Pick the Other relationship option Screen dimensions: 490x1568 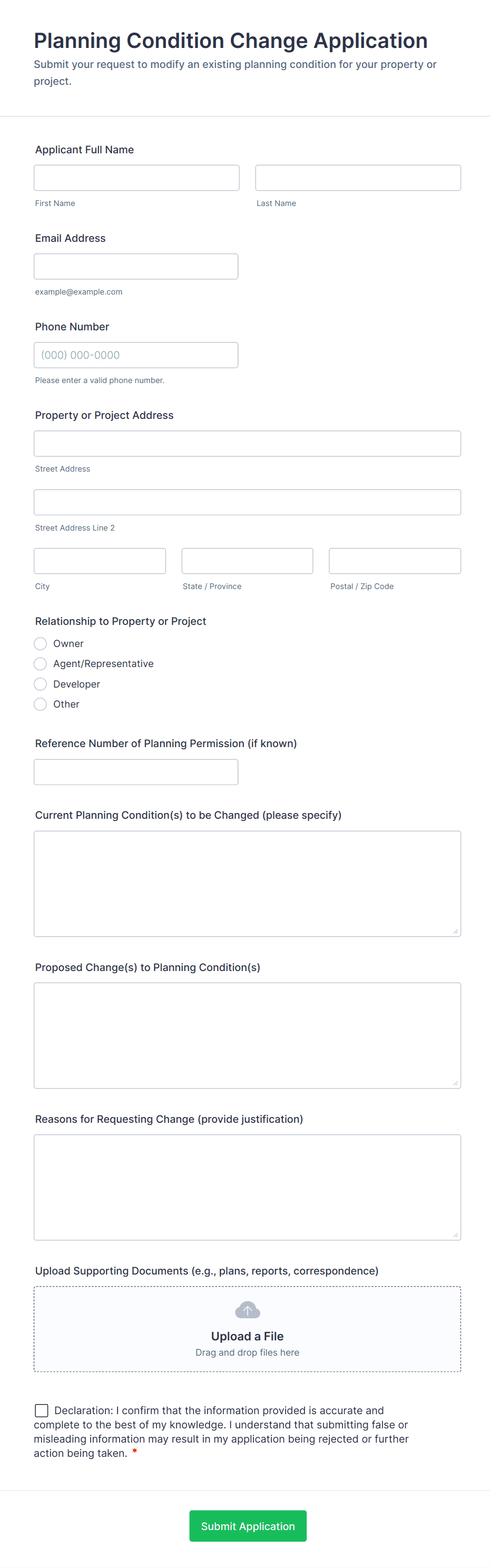(x=41, y=704)
